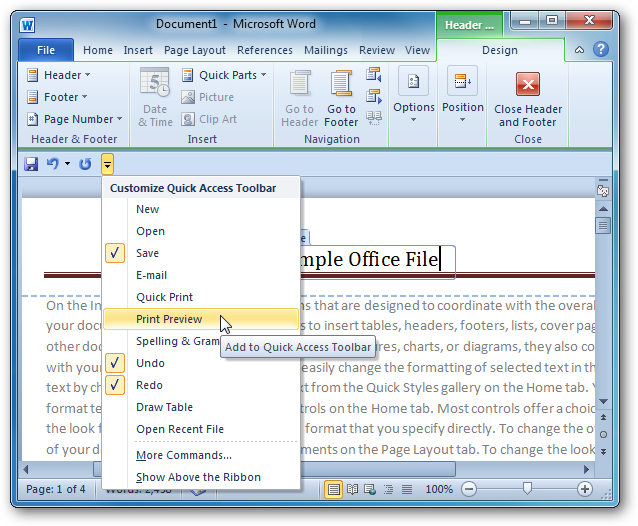Screen dimensions: 638x526
Task: Open the Header dropdown
Action: coord(58,75)
